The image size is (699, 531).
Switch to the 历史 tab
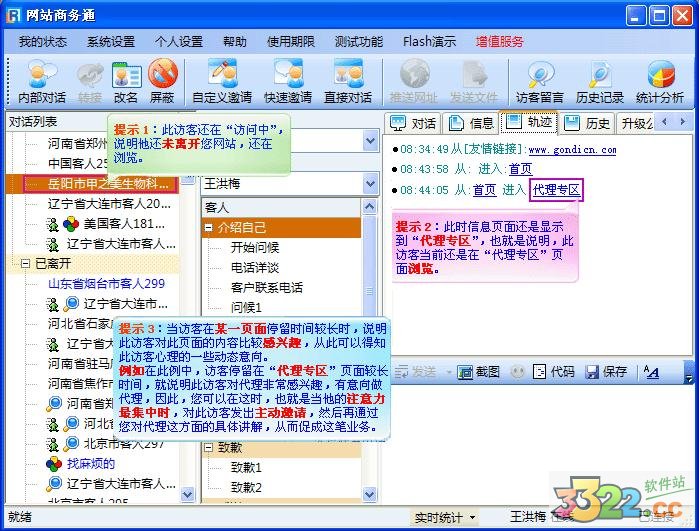click(x=587, y=123)
